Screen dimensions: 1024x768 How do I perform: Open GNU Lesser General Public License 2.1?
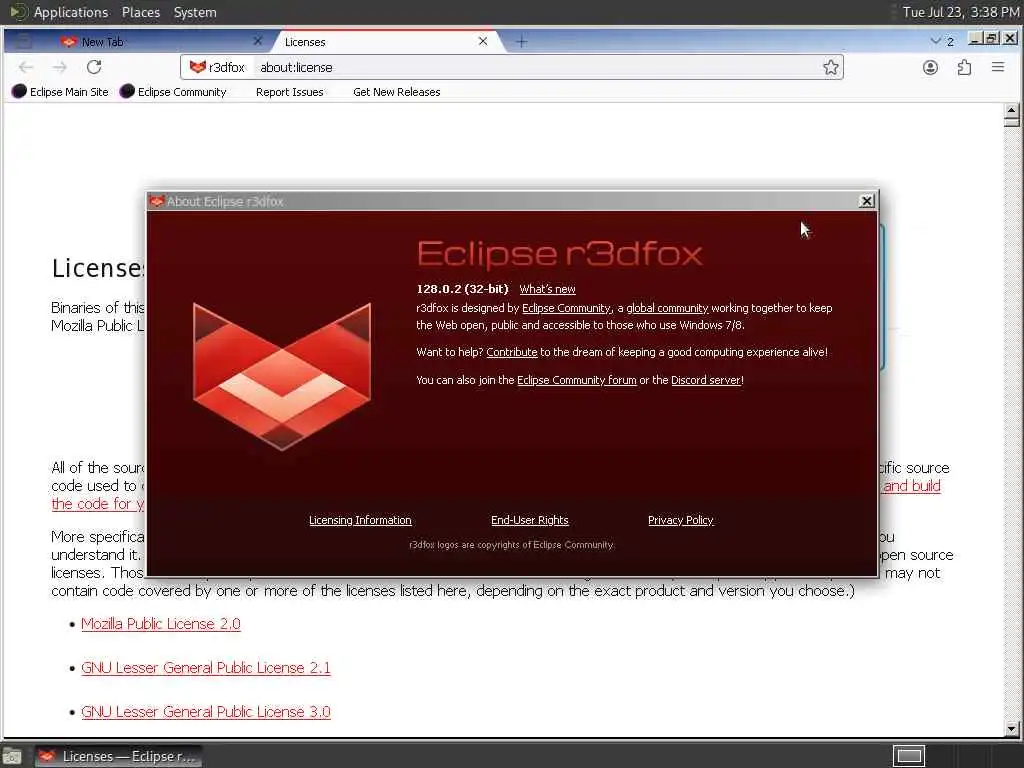pyautogui.click(x=206, y=667)
